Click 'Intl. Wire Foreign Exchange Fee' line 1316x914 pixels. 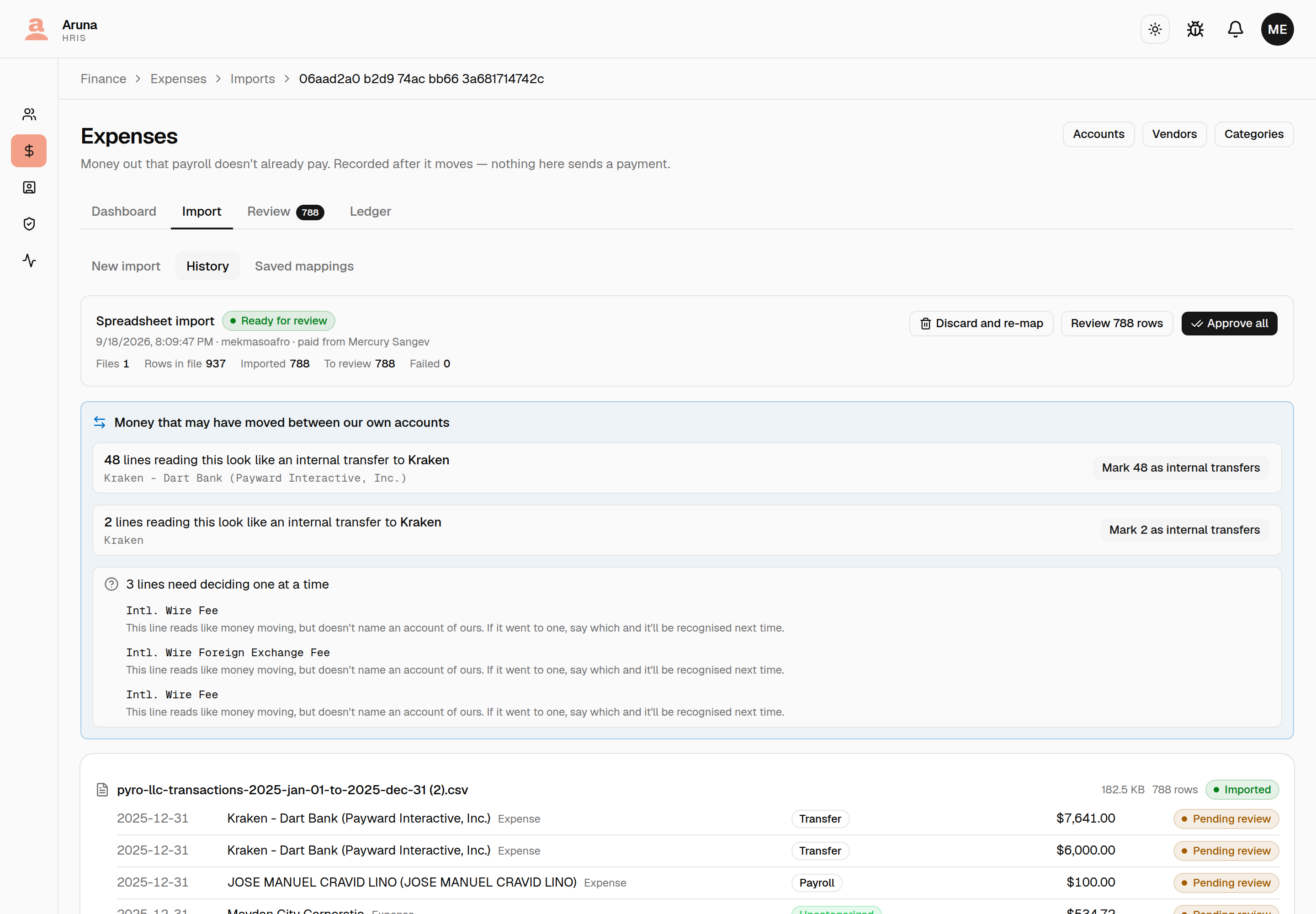[x=228, y=653]
